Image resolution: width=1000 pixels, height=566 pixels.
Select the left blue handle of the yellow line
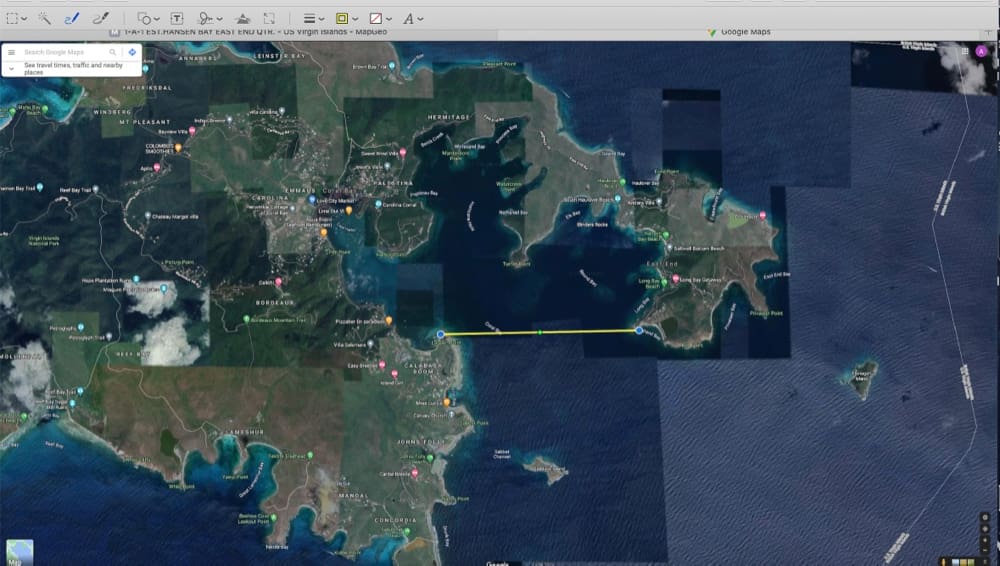(x=441, y=334)
